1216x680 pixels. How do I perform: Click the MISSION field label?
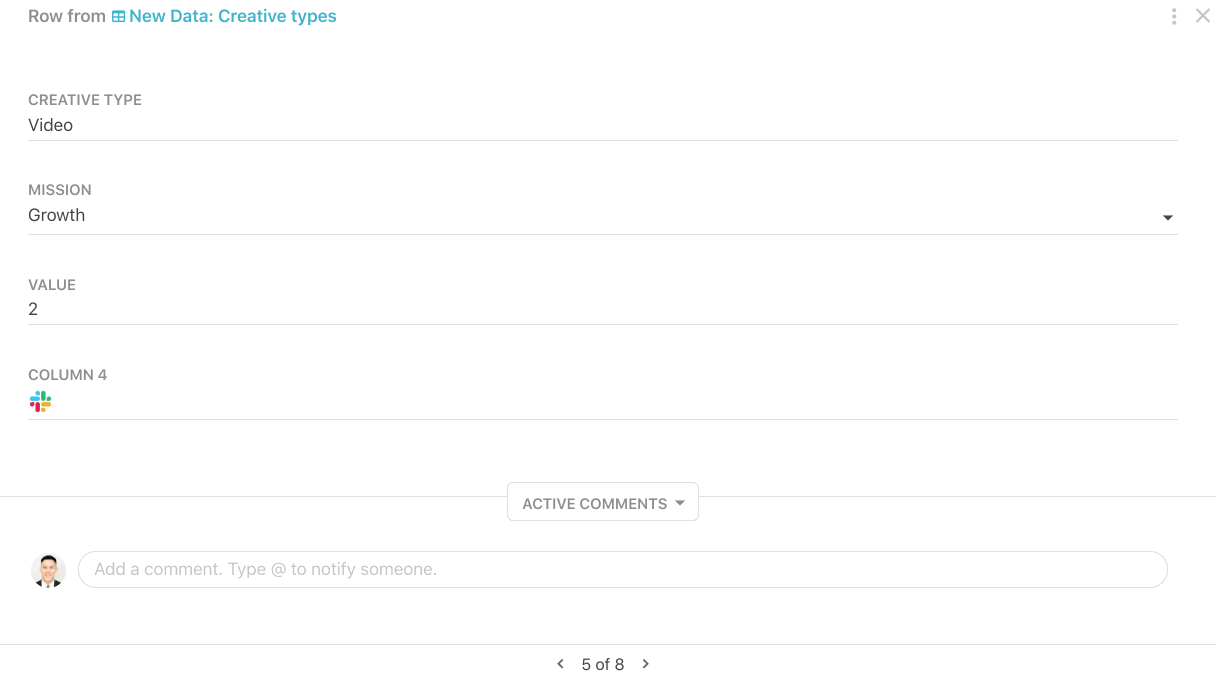click(60, 190)
